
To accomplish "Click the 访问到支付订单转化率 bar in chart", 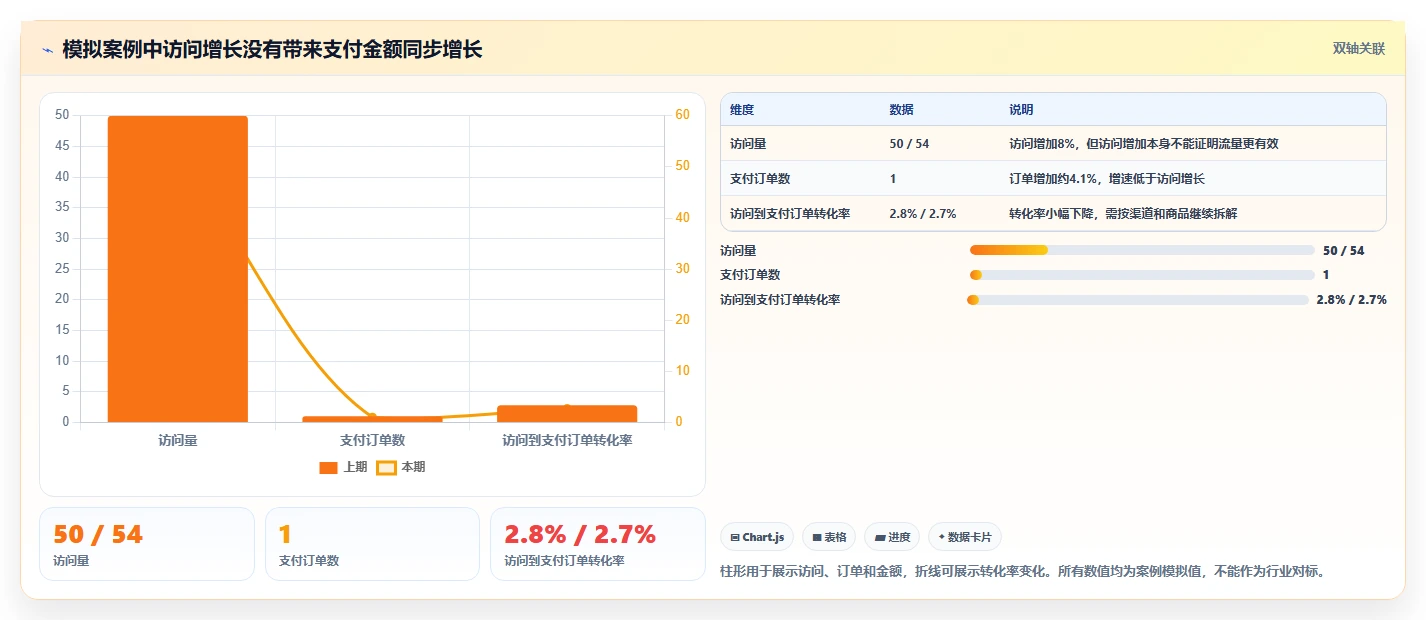I will [x=567, y=414].
